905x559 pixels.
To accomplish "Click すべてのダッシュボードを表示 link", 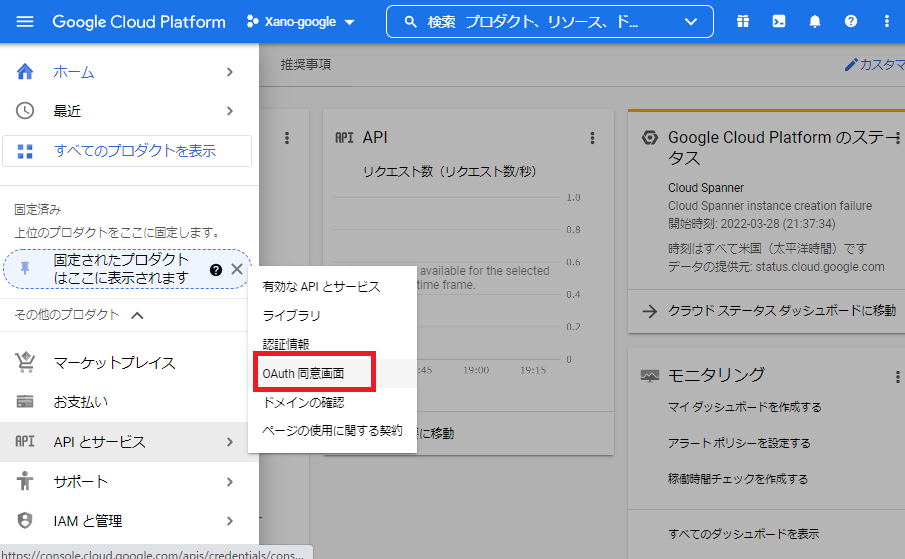I will (x=743, y=534).
